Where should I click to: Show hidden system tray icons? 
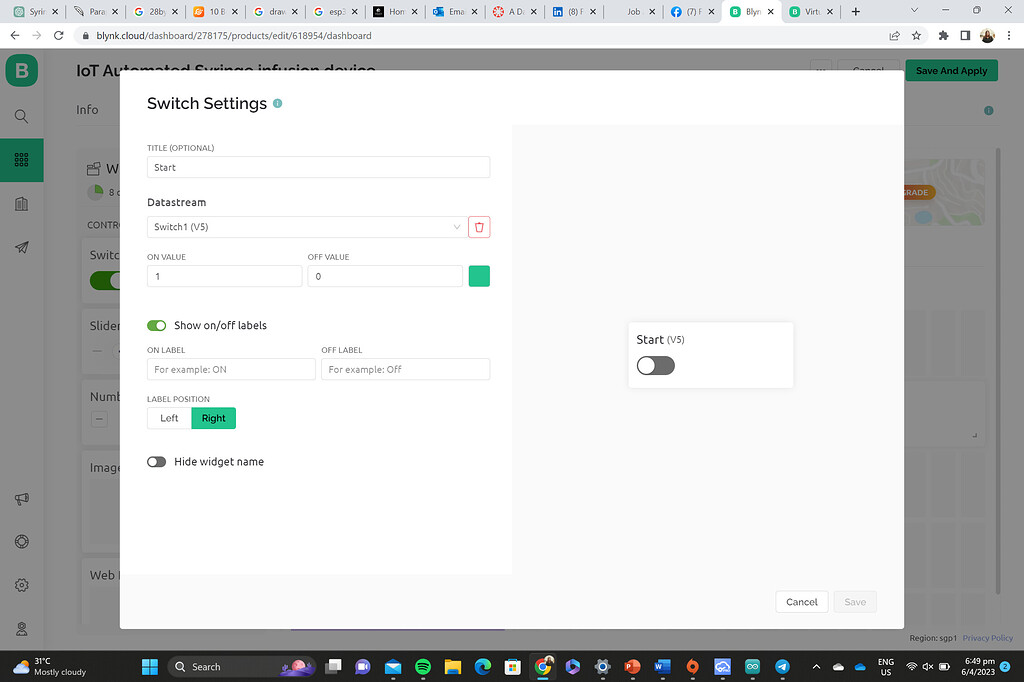tap(816, 666)
